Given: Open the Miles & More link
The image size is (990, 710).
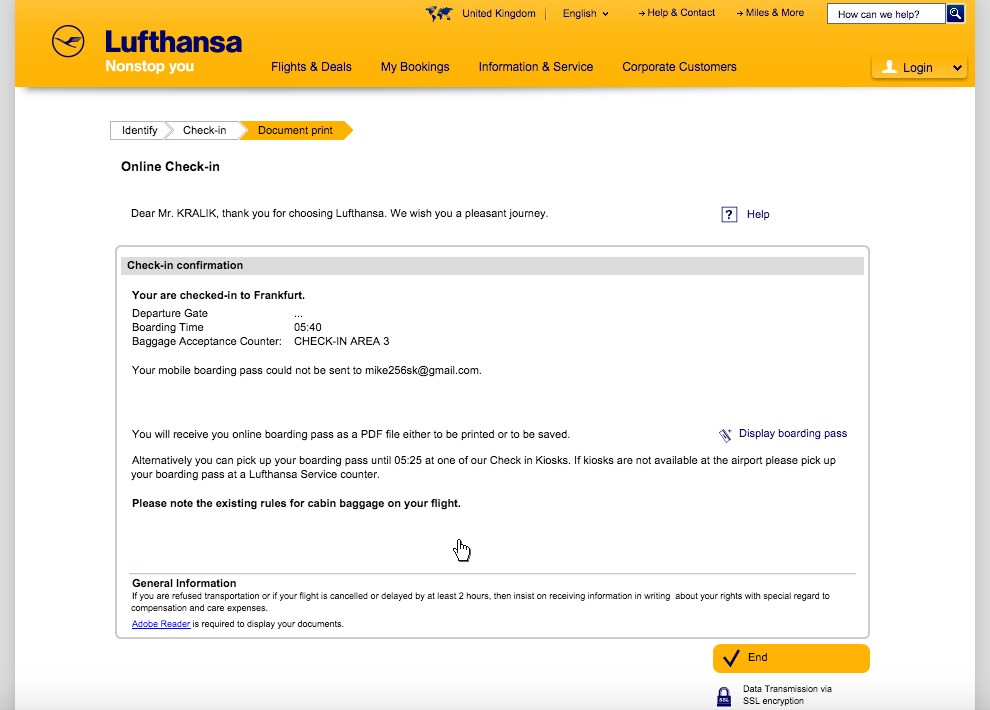Looking at the screenshot, I should 770,13.
